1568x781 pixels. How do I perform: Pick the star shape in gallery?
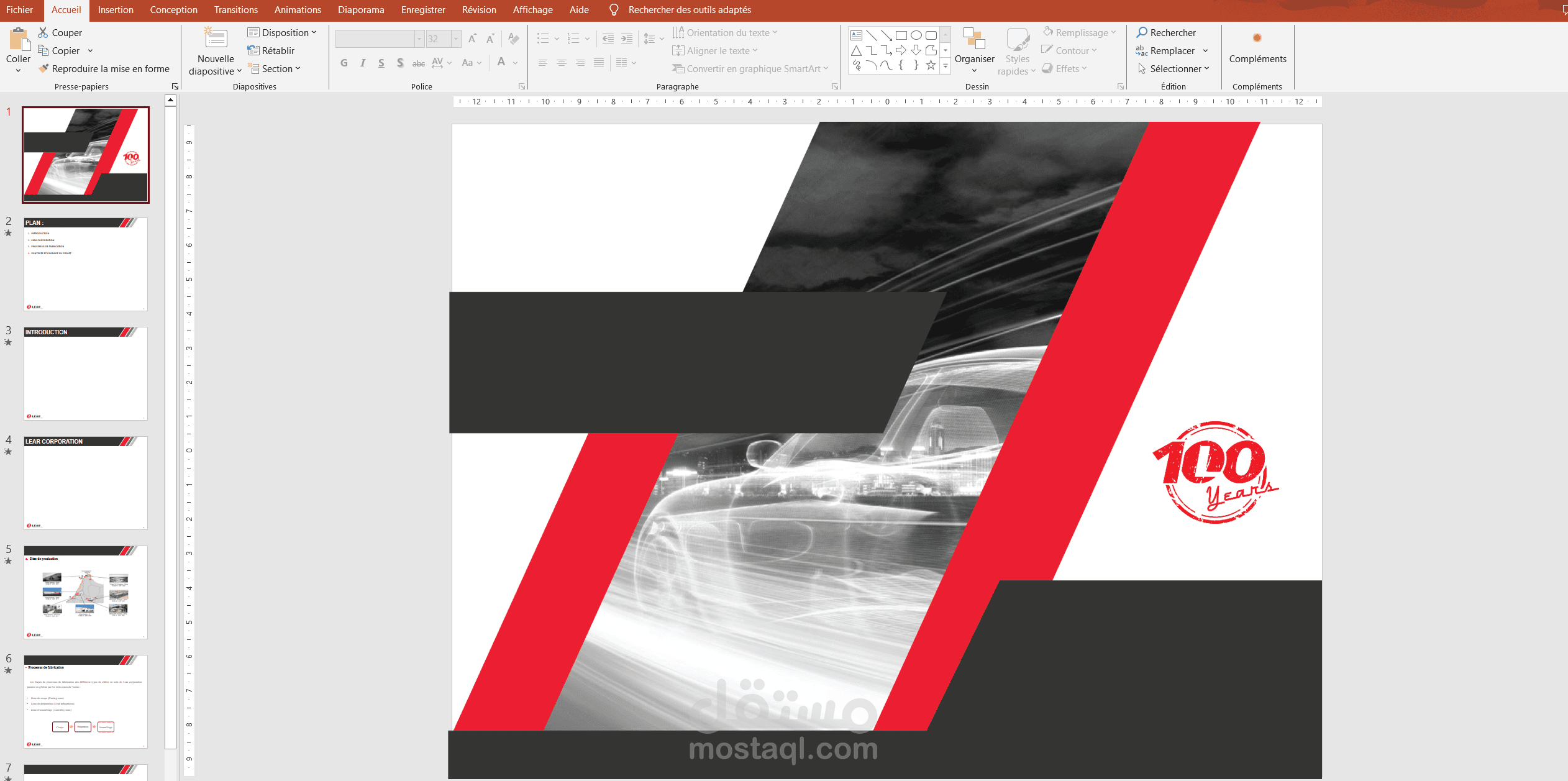pos(931,65)
